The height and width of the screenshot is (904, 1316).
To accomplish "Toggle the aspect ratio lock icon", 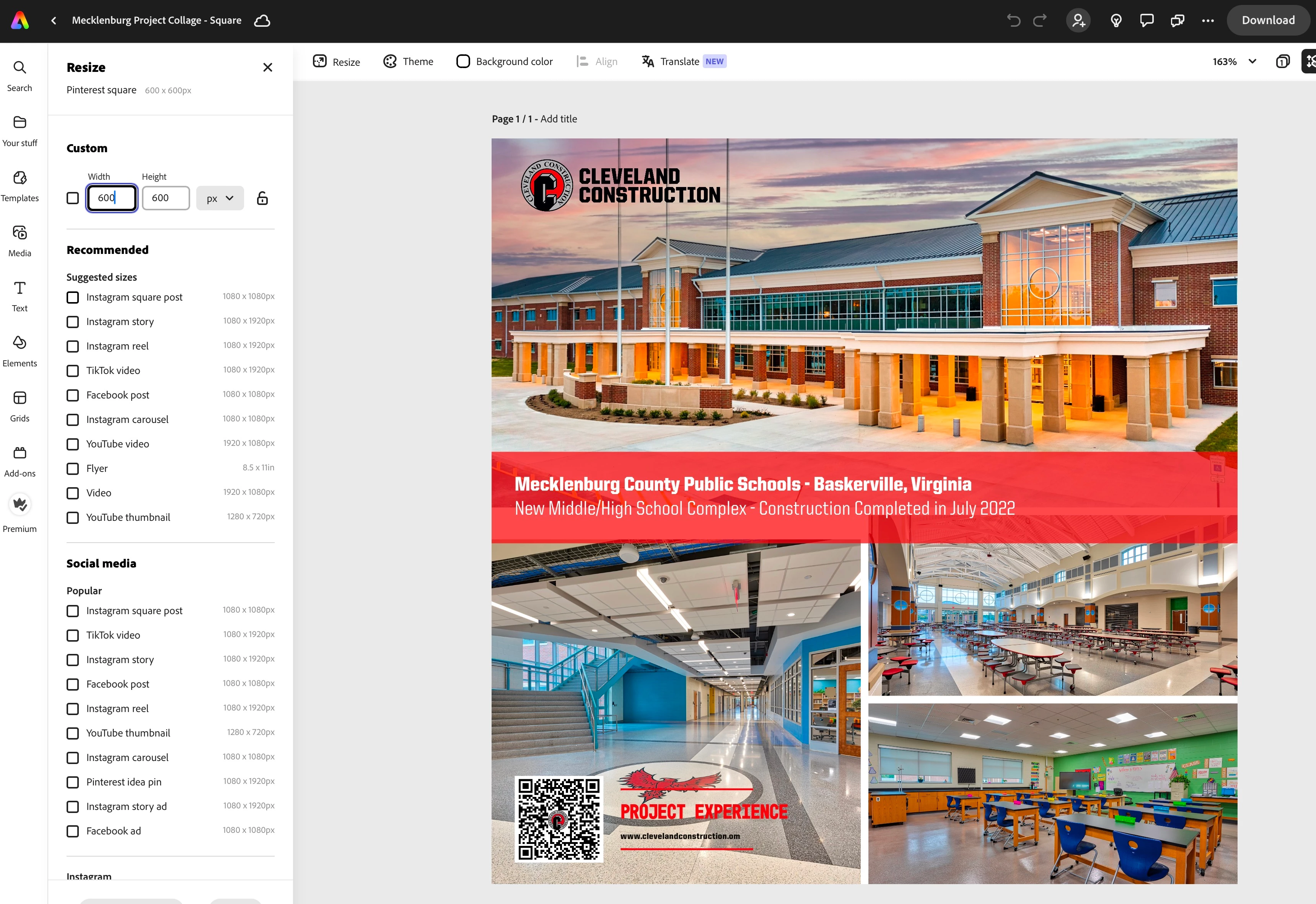I will pos(262,198).
